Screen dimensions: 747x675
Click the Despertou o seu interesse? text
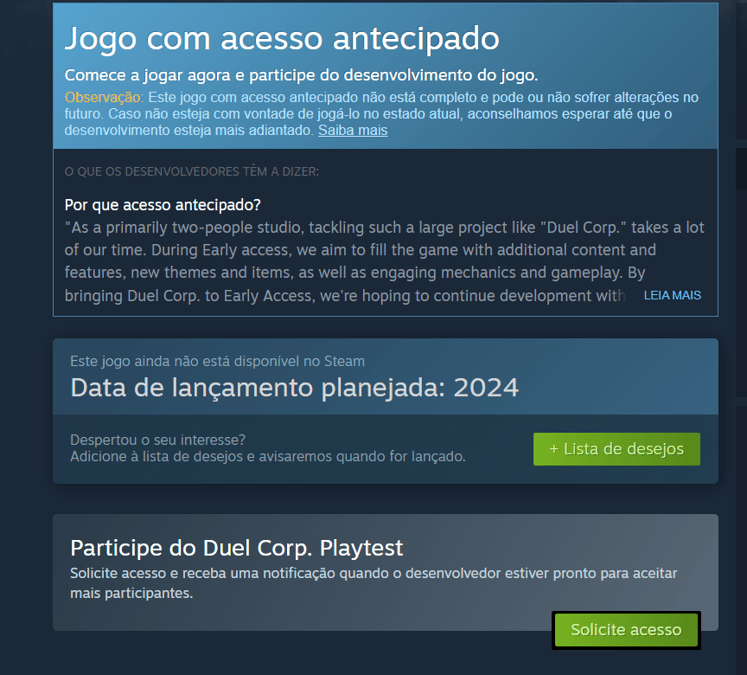coord(158,440)
